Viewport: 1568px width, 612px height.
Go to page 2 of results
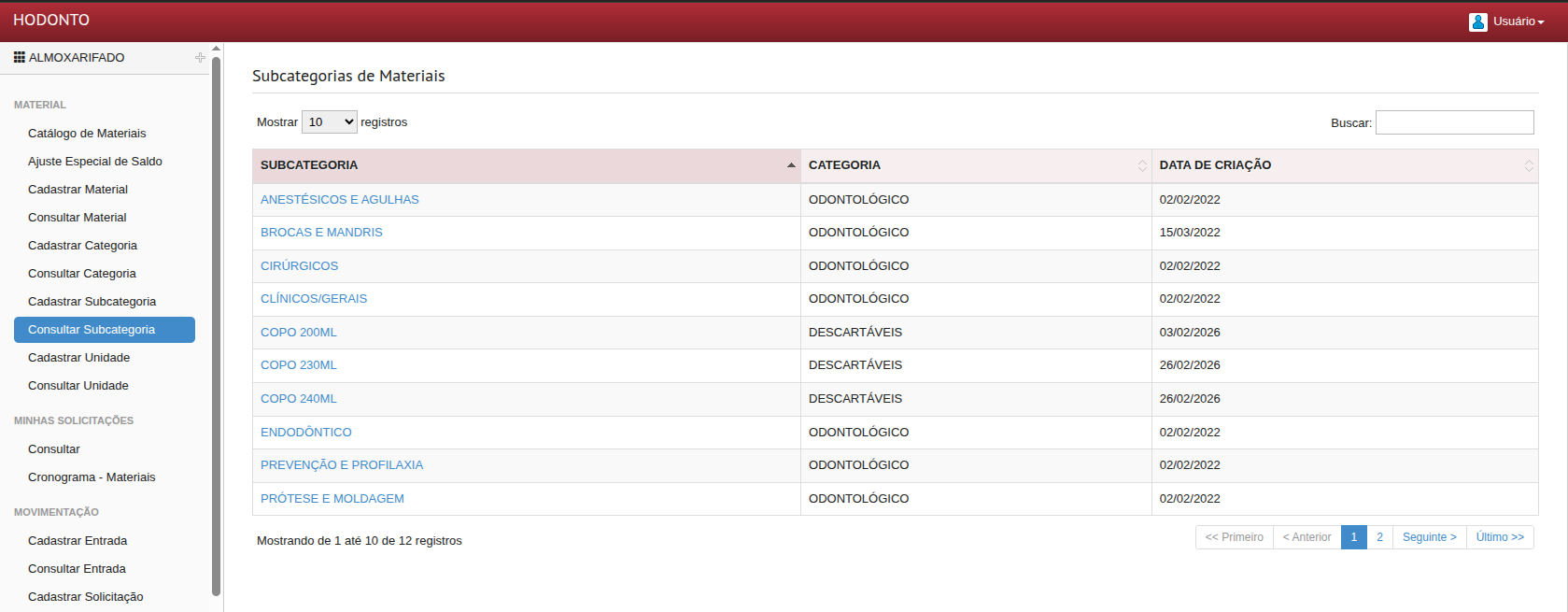1379,537
